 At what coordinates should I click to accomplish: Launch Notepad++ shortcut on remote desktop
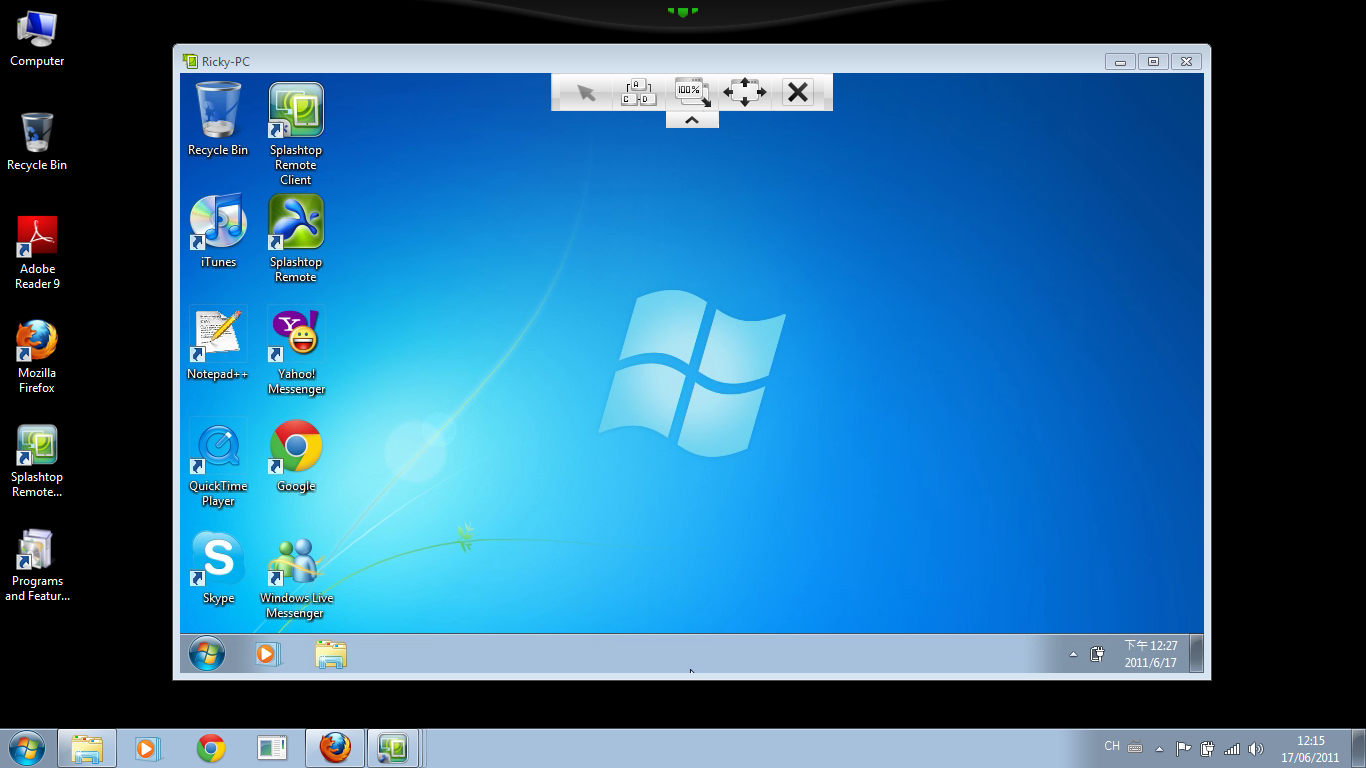218,343
